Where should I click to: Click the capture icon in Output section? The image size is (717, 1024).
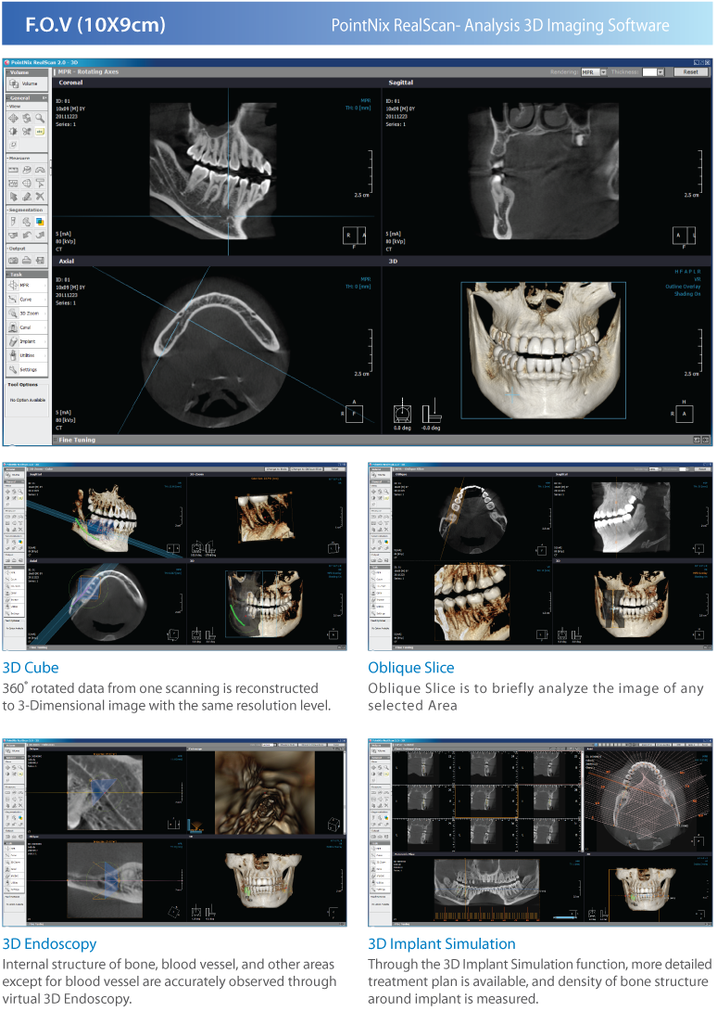(x=14, y=260)
